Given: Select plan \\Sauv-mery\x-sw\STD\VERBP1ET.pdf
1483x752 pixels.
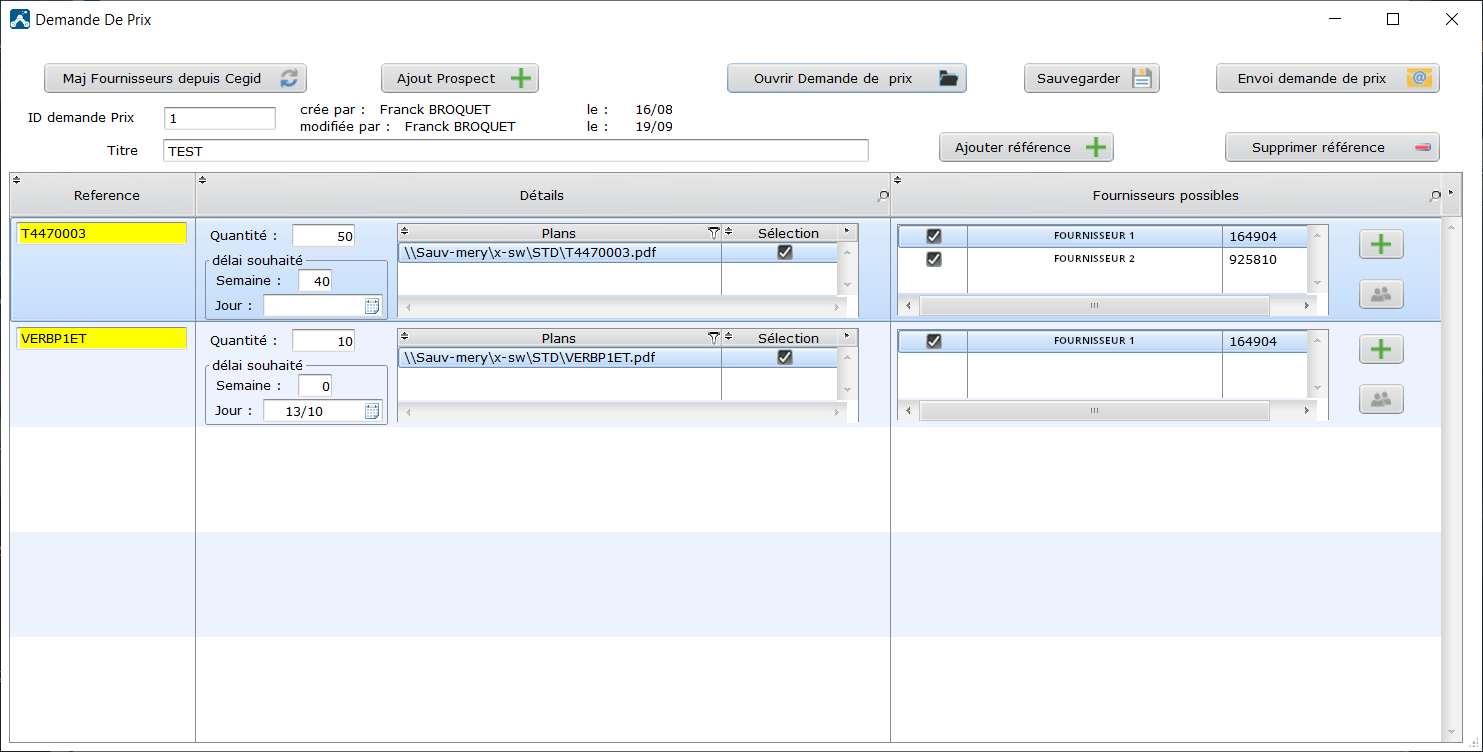Looking at the screenshot, I should coord(559,357).
